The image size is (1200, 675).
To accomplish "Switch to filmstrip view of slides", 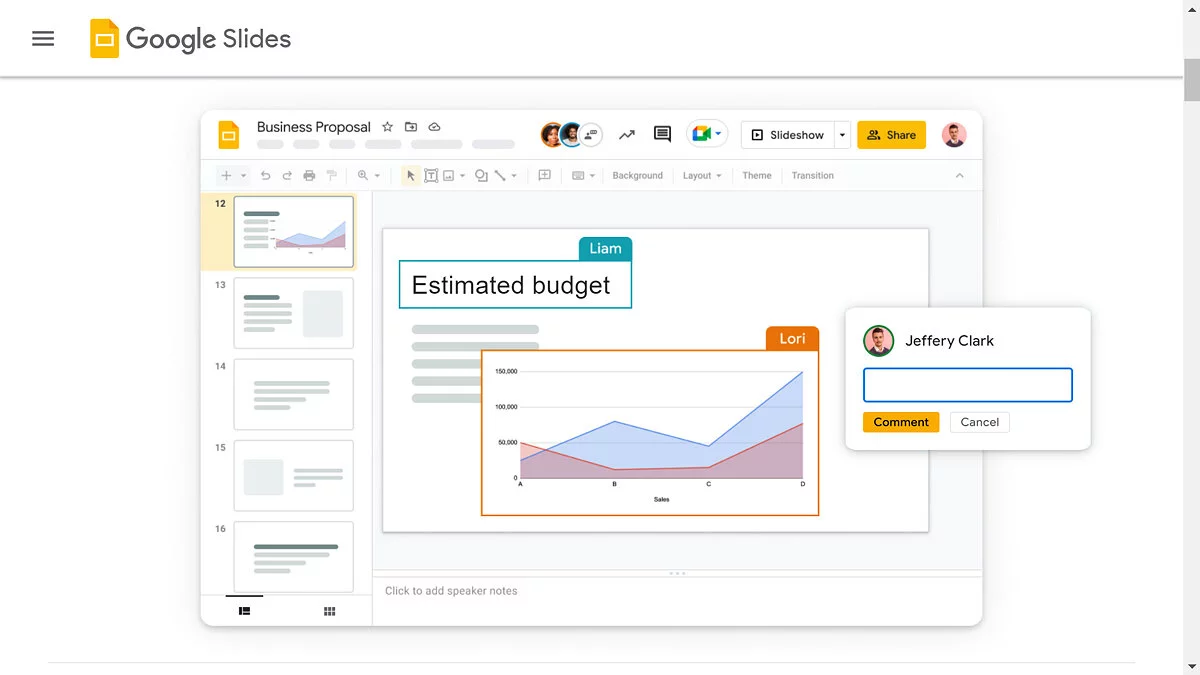I will pyautogui.click(x=244, y=611).
